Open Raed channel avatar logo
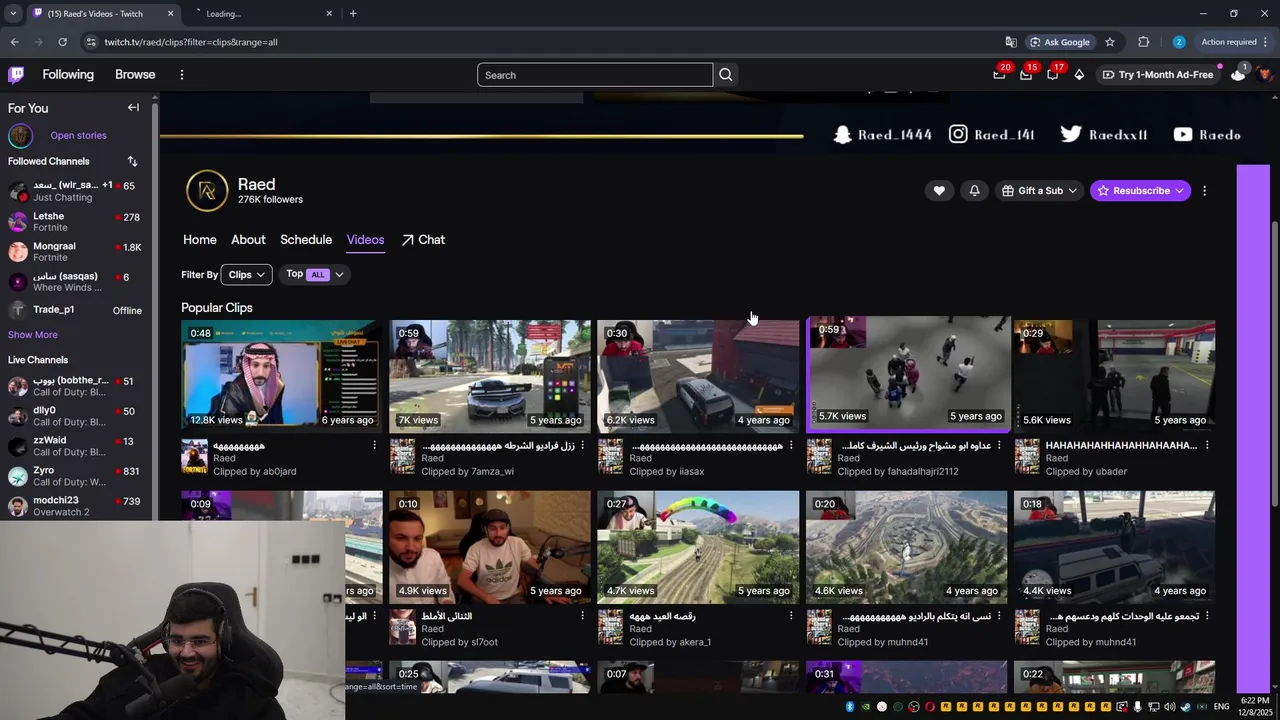 point(207,191)
